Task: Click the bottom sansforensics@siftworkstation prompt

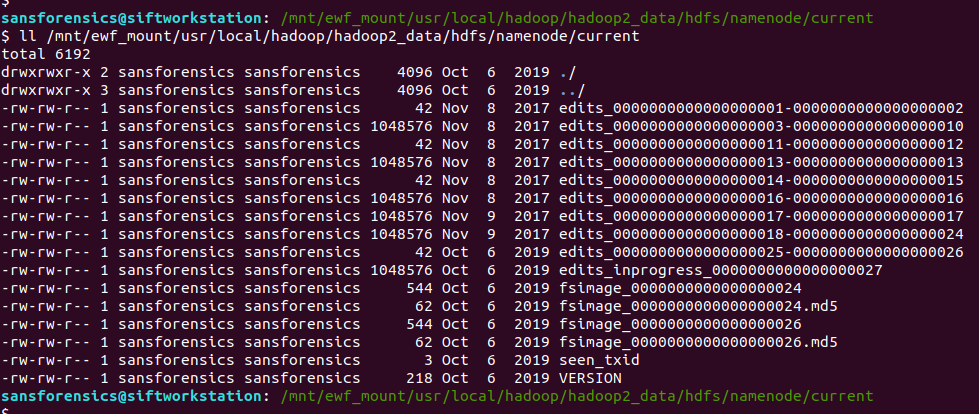Action: (131, 397)
